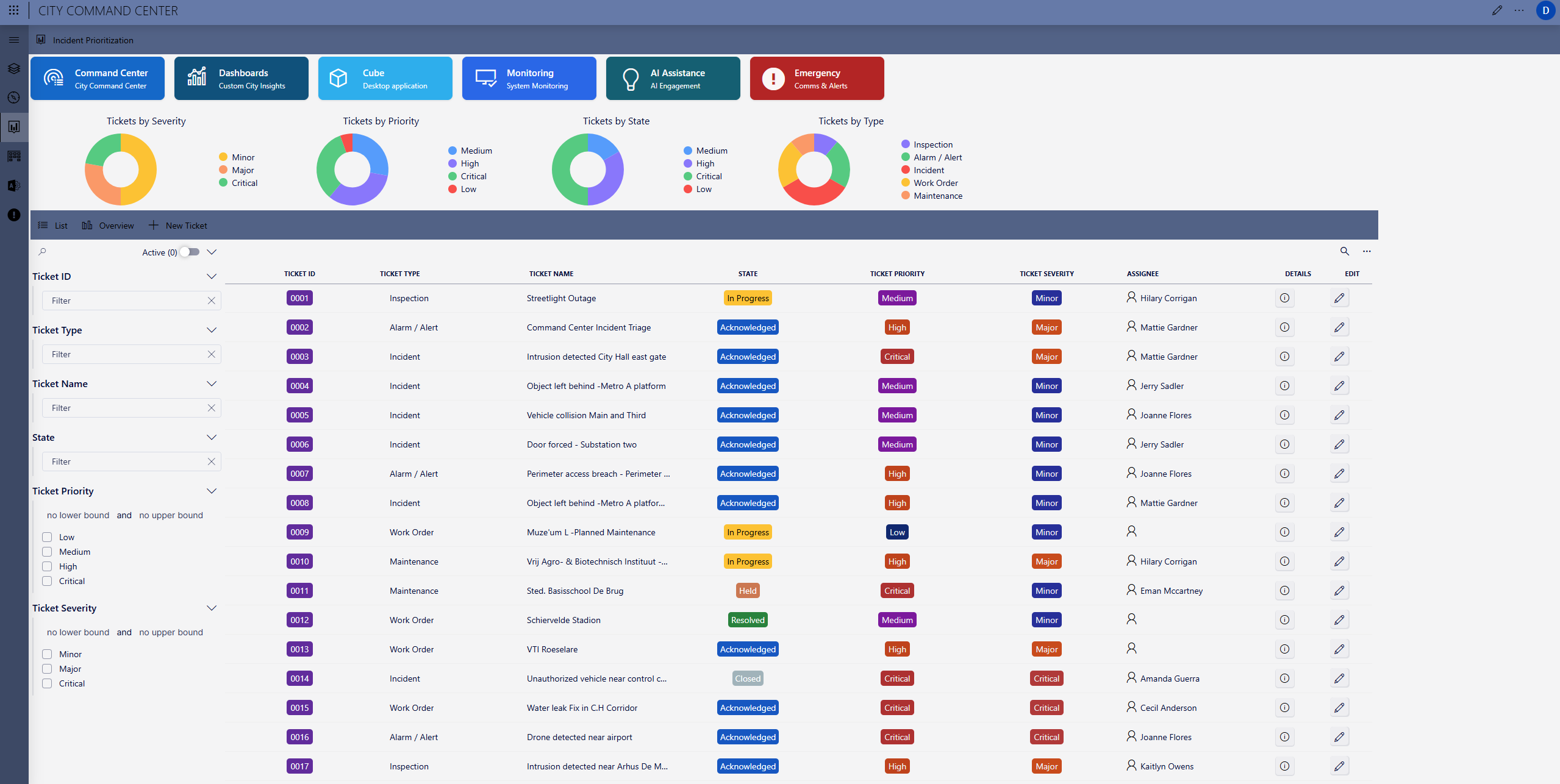Switch to the Overview tab
Screen dimensions: 1560x784
pos(108,226)
